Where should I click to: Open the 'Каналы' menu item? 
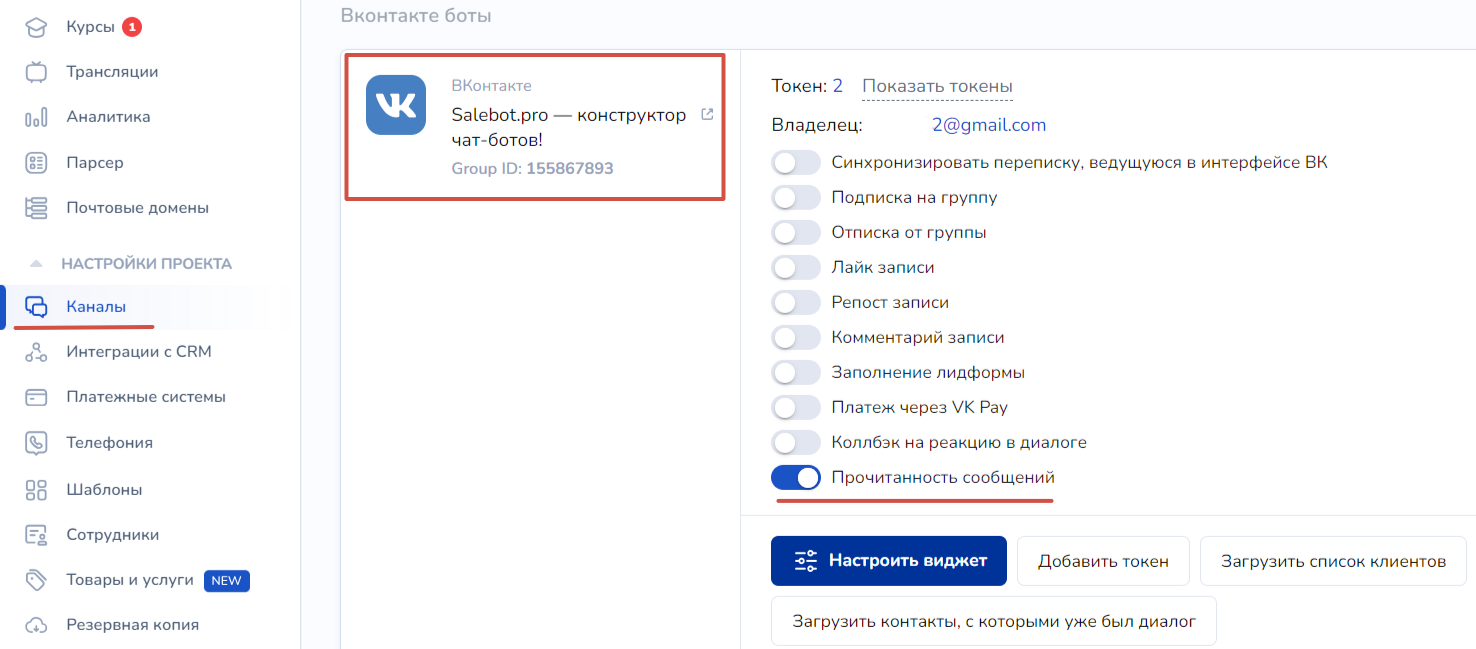pos(96,307)
